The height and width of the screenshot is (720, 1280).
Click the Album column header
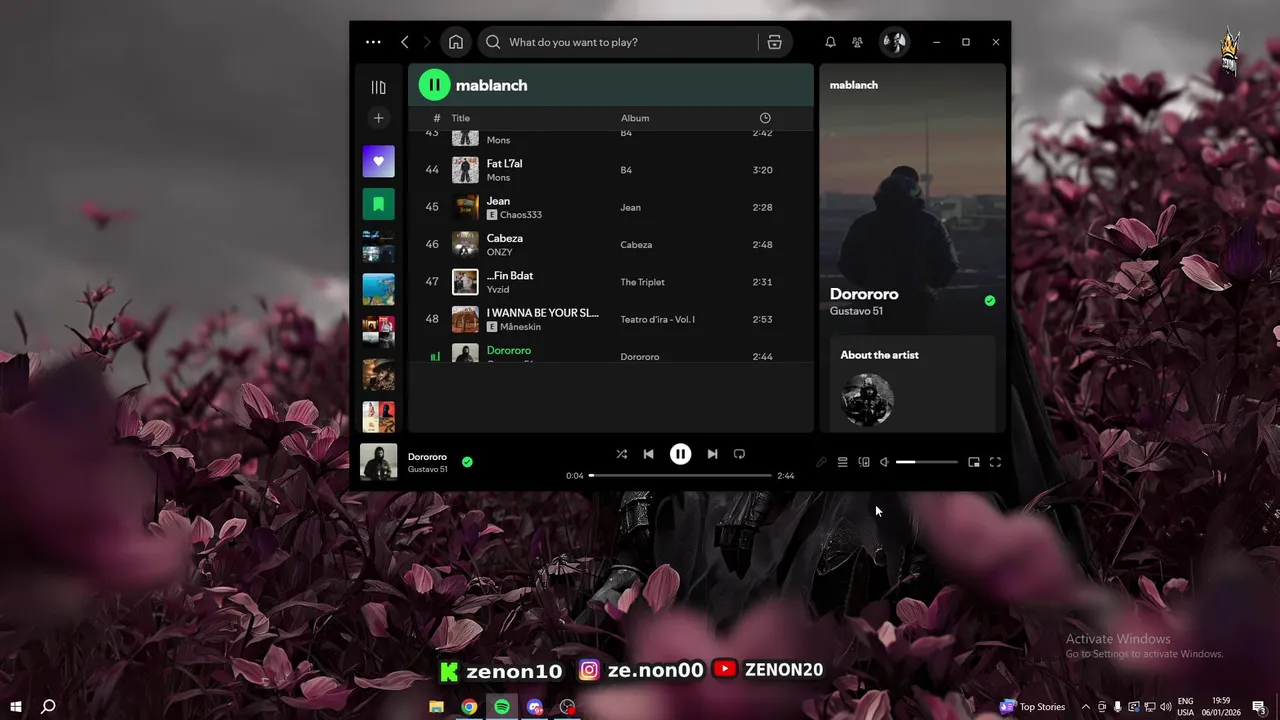pos(635,118)
